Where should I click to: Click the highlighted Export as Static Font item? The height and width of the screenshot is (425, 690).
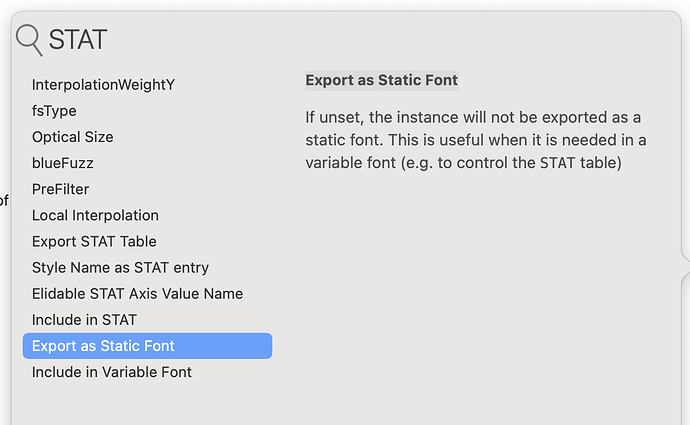[147, 346]
